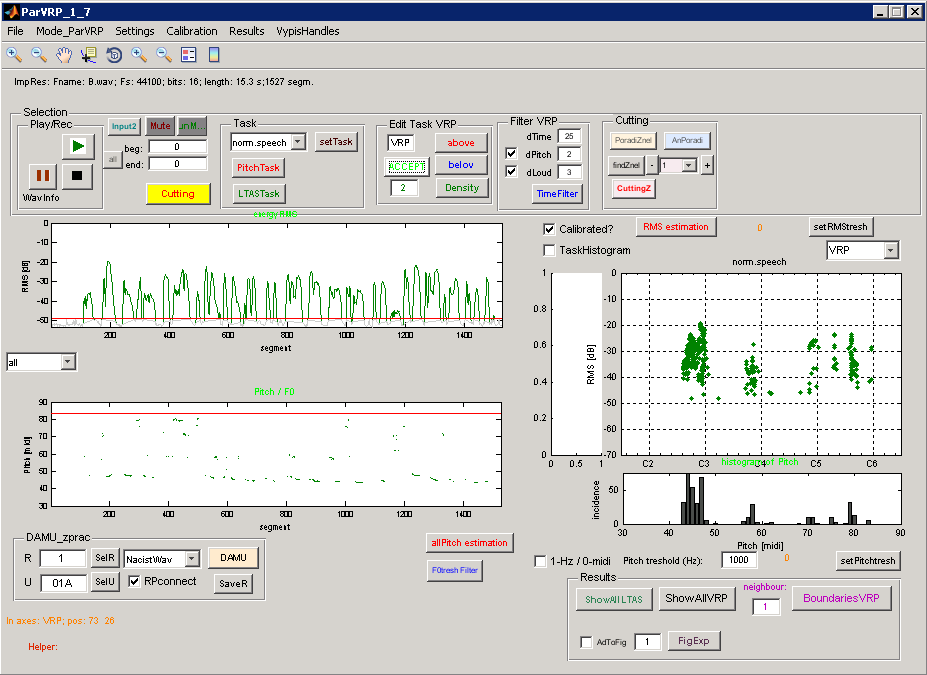Viewport: 927px width, 675px height.
Task: Open the VRP display type dropdown
Action: pyautogui.click(x=891, y=251)
